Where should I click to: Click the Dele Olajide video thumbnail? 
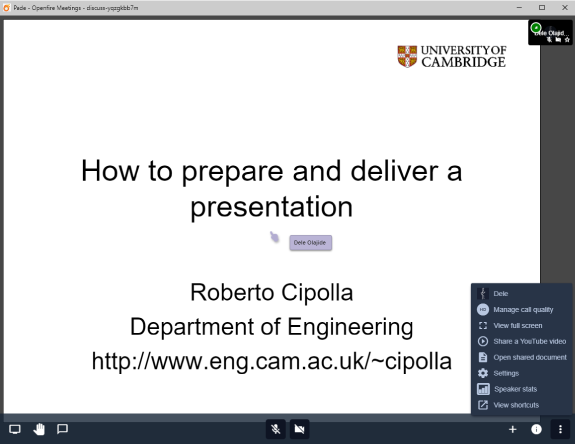tap(550, 33)
